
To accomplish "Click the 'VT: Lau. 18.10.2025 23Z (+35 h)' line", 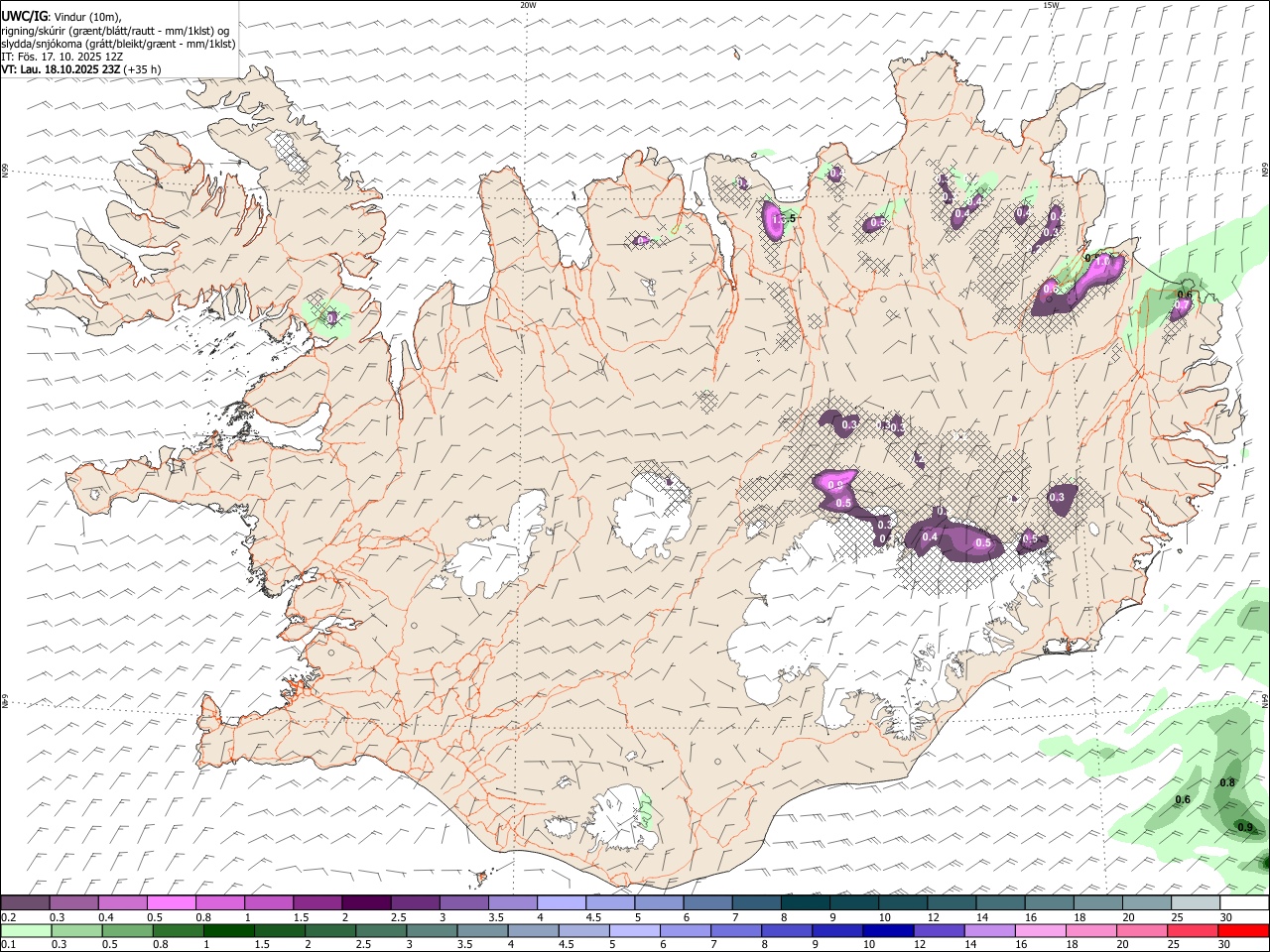I will (x=81, y=69).
